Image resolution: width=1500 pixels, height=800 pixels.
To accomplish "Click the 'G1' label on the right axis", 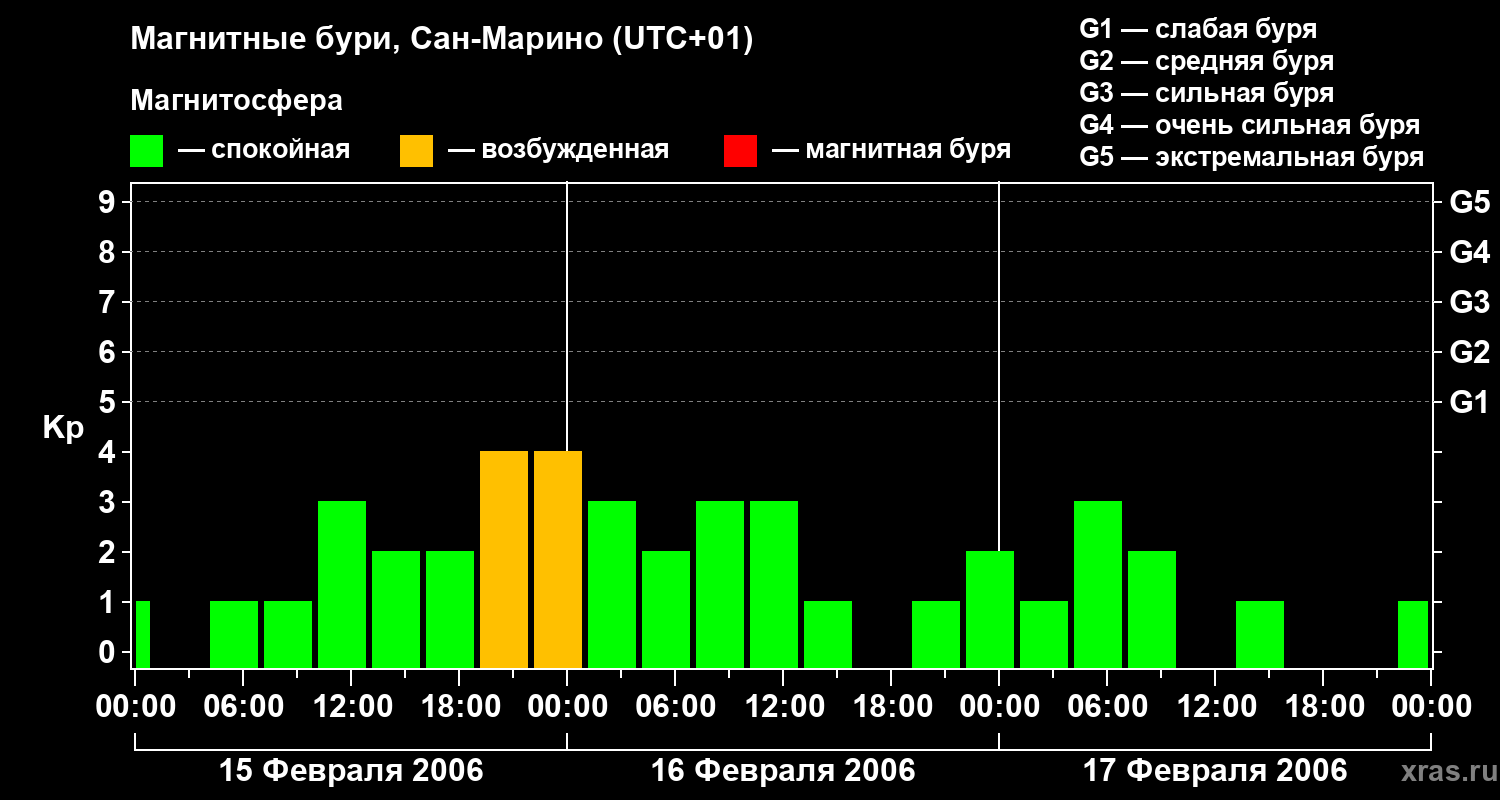I will [1469, 402].
